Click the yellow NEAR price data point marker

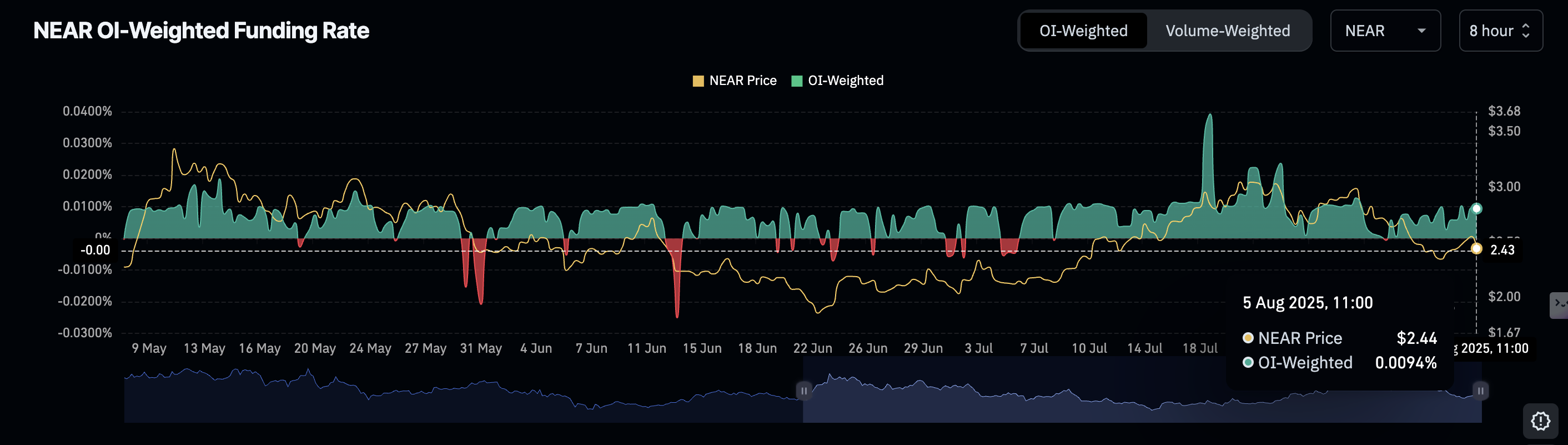(x=1476, y=248)
